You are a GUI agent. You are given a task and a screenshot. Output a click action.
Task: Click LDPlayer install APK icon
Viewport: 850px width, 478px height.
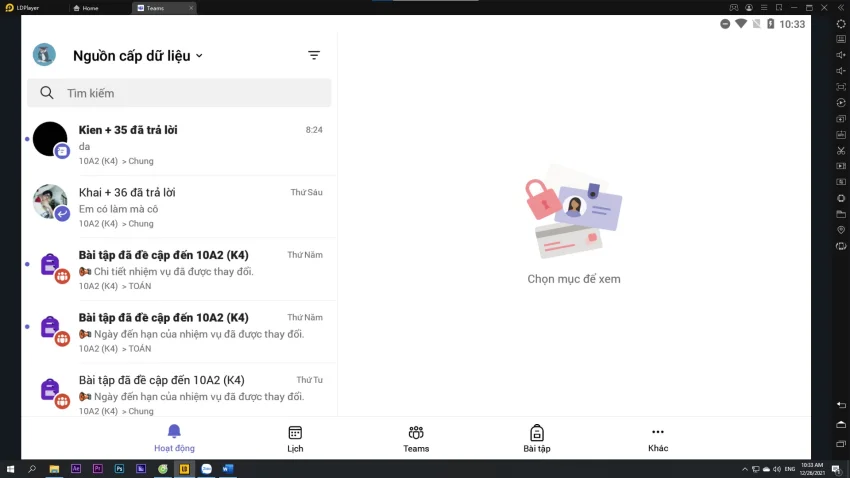click(841, 134)
